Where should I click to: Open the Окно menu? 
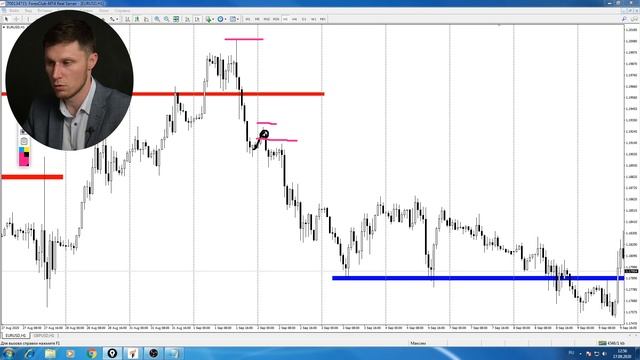tap(104, 11)
